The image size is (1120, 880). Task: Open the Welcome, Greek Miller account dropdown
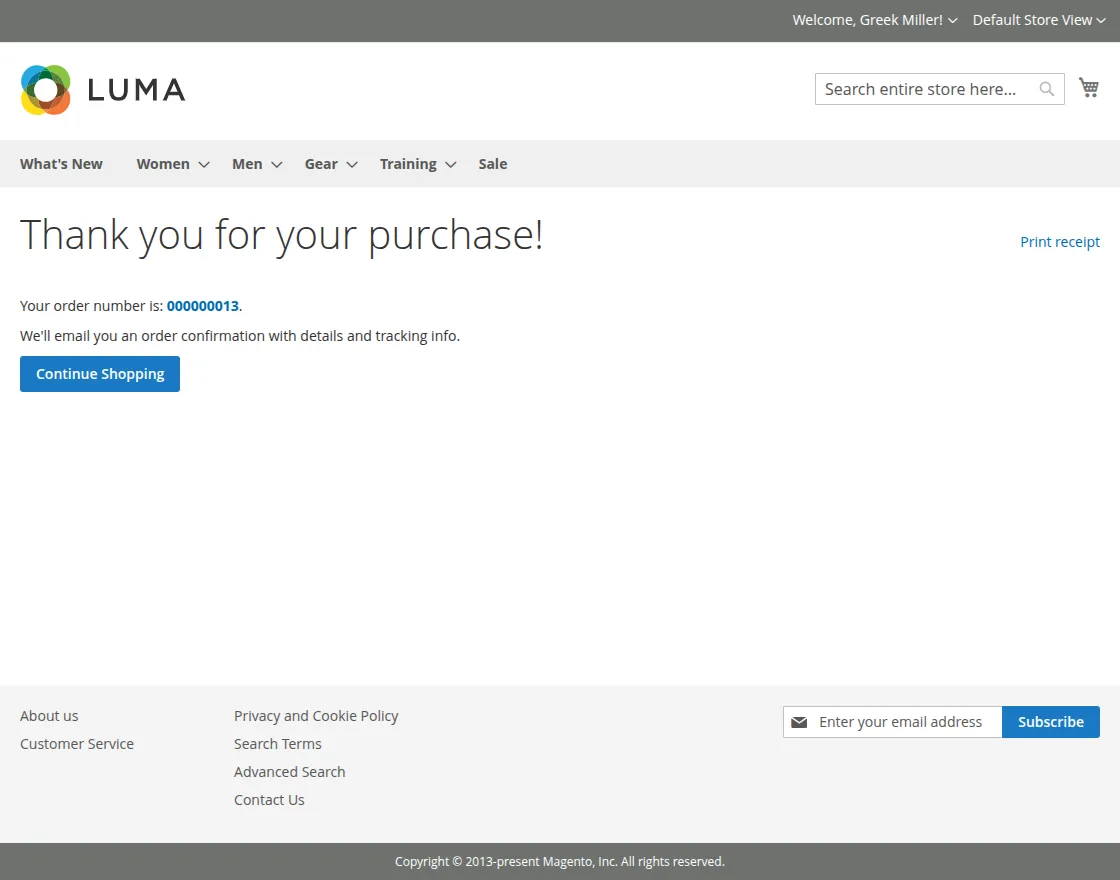click(x=875, y=20)
